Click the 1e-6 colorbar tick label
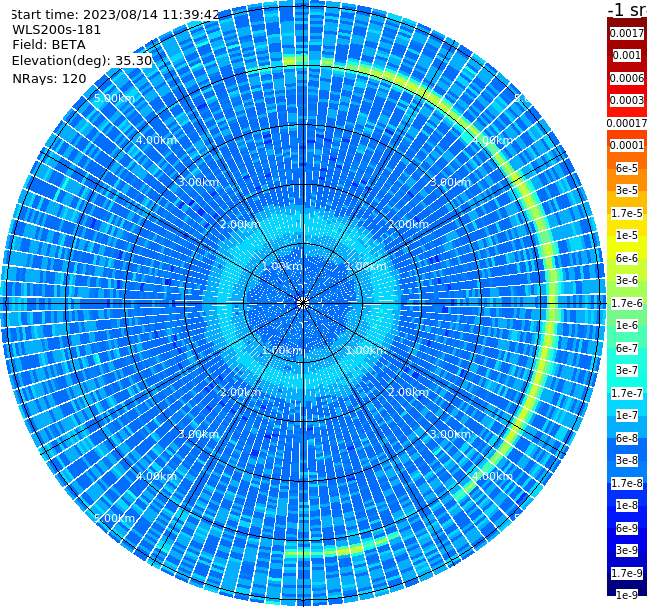 (x=627, y=325)
